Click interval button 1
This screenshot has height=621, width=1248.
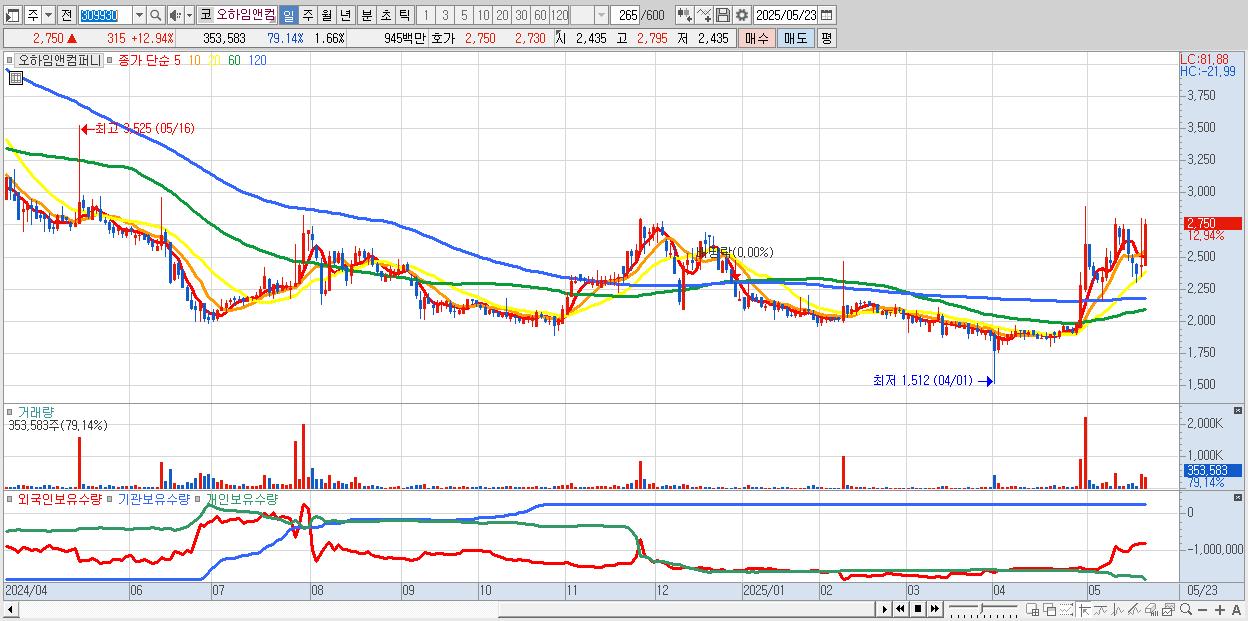425,15
